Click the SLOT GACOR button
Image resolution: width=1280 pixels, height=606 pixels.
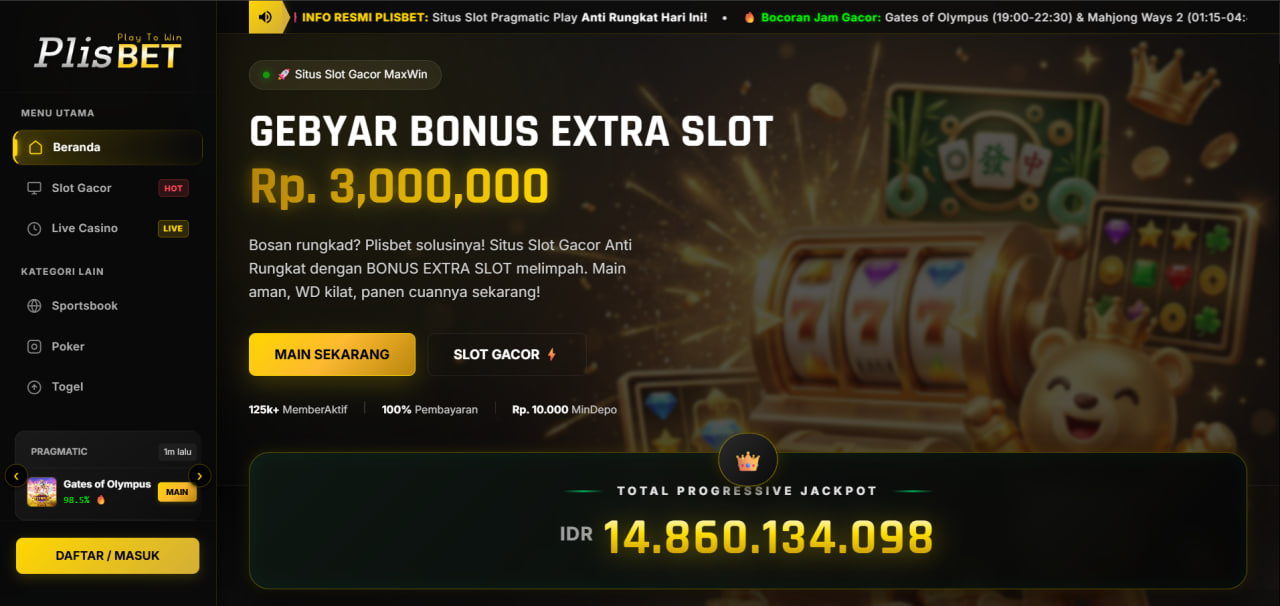pyautogui.click(x=506, y=354)
